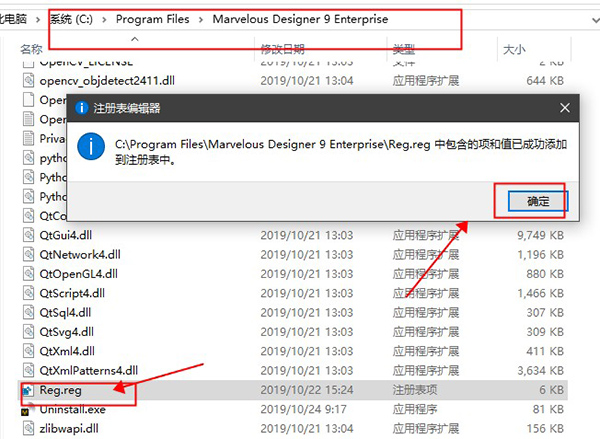
Task: Click the QtNetwork4.dll file icon
Action: [x=28, y=254]
